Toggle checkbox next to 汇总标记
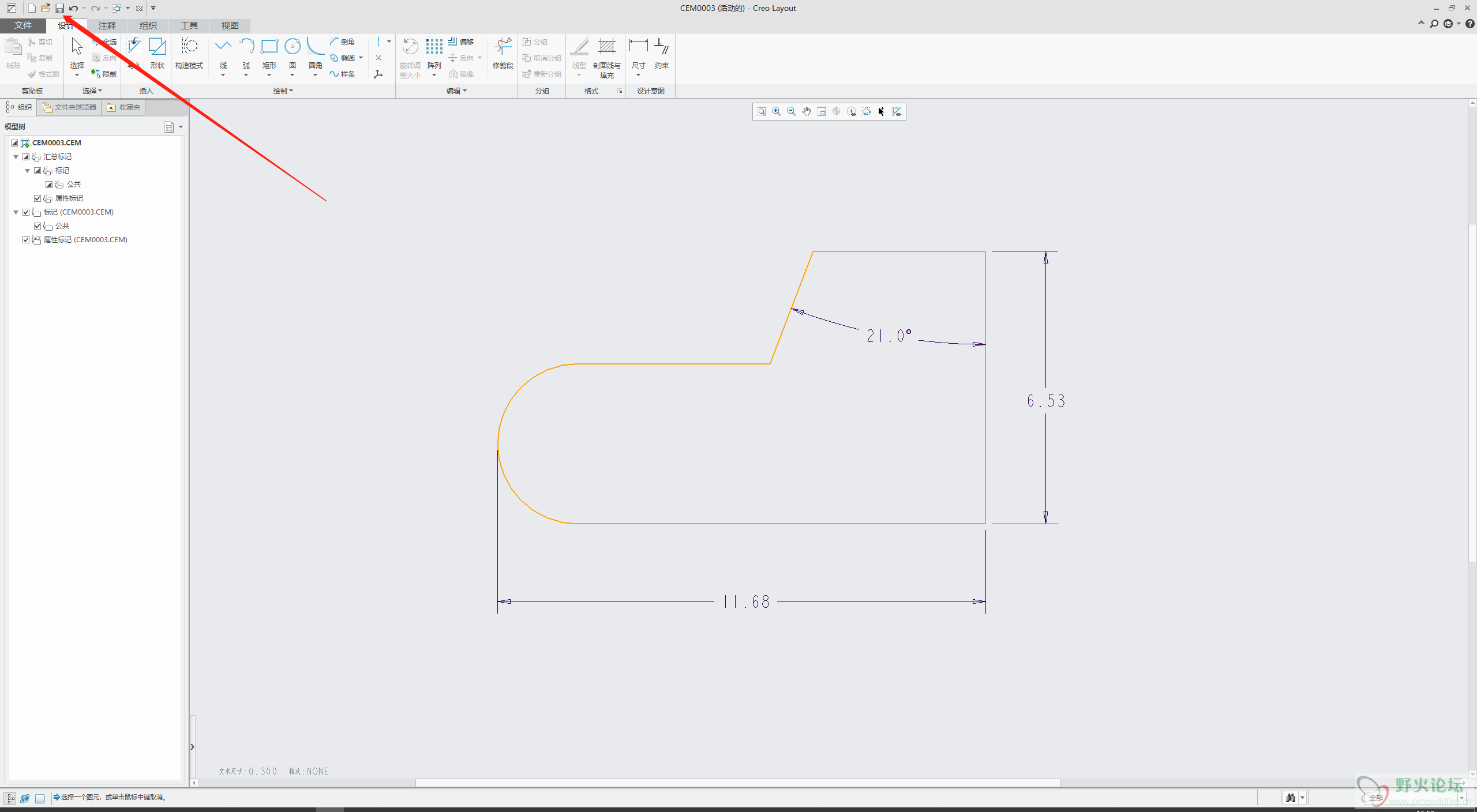Image resolution: width=1477 pixels, height=812 pixels. (x=26, y=157)
